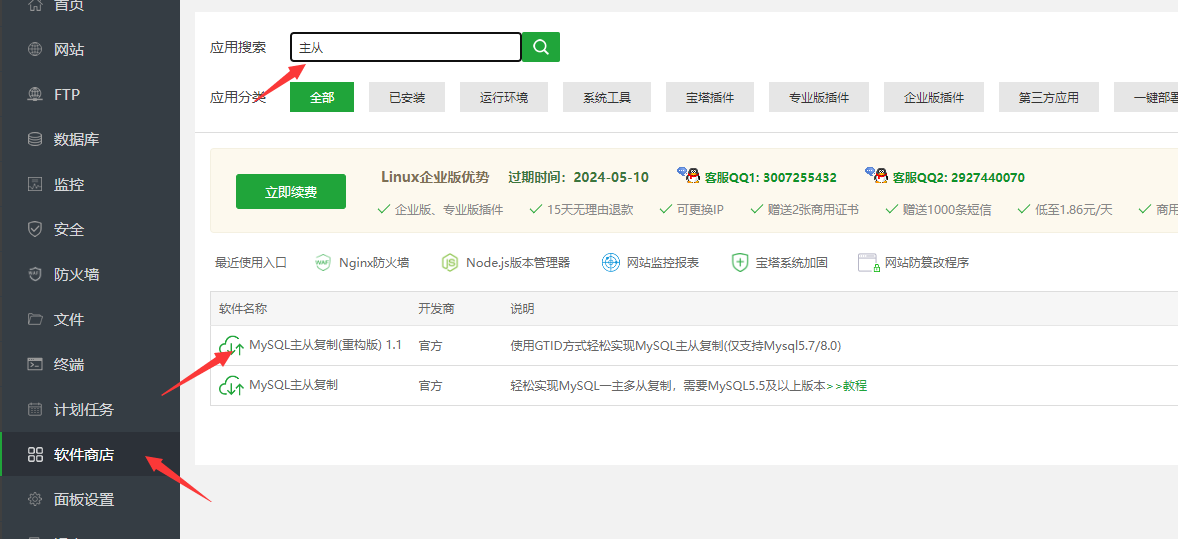The height and width of the screenshot is (539, 1178).
Task: Open the >>教程 tutorial link
Action: pyautogui.click(x=847, y=386)
